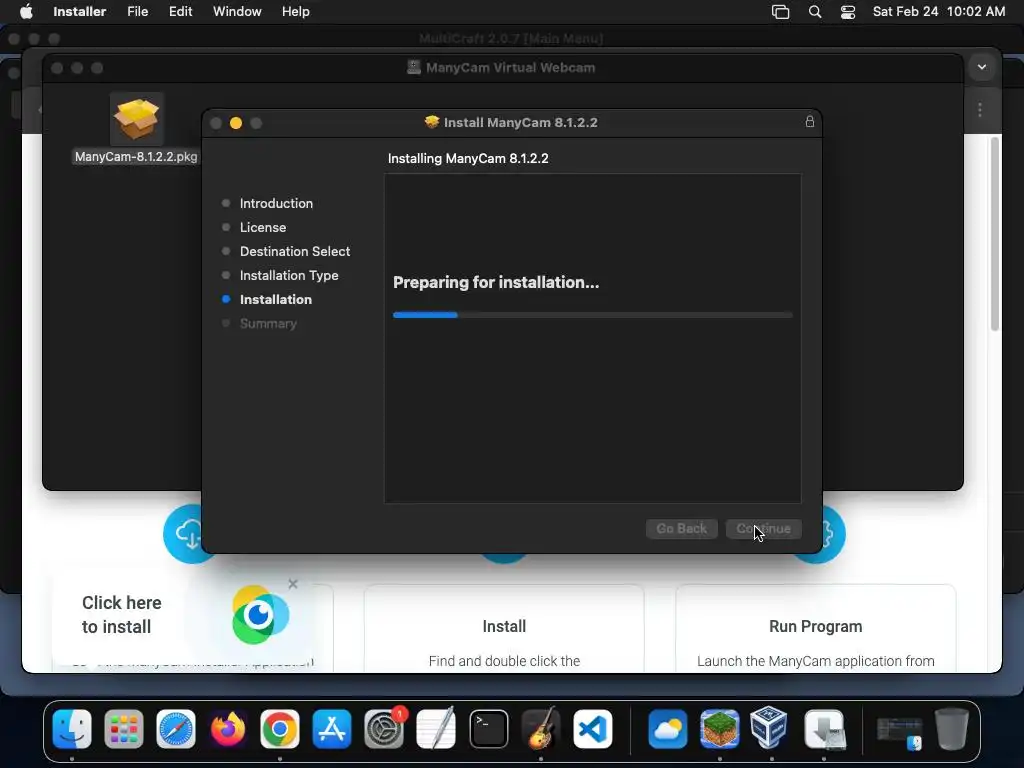Open the Edit menu
1024x768 pixels.
(x=180, y=12)
